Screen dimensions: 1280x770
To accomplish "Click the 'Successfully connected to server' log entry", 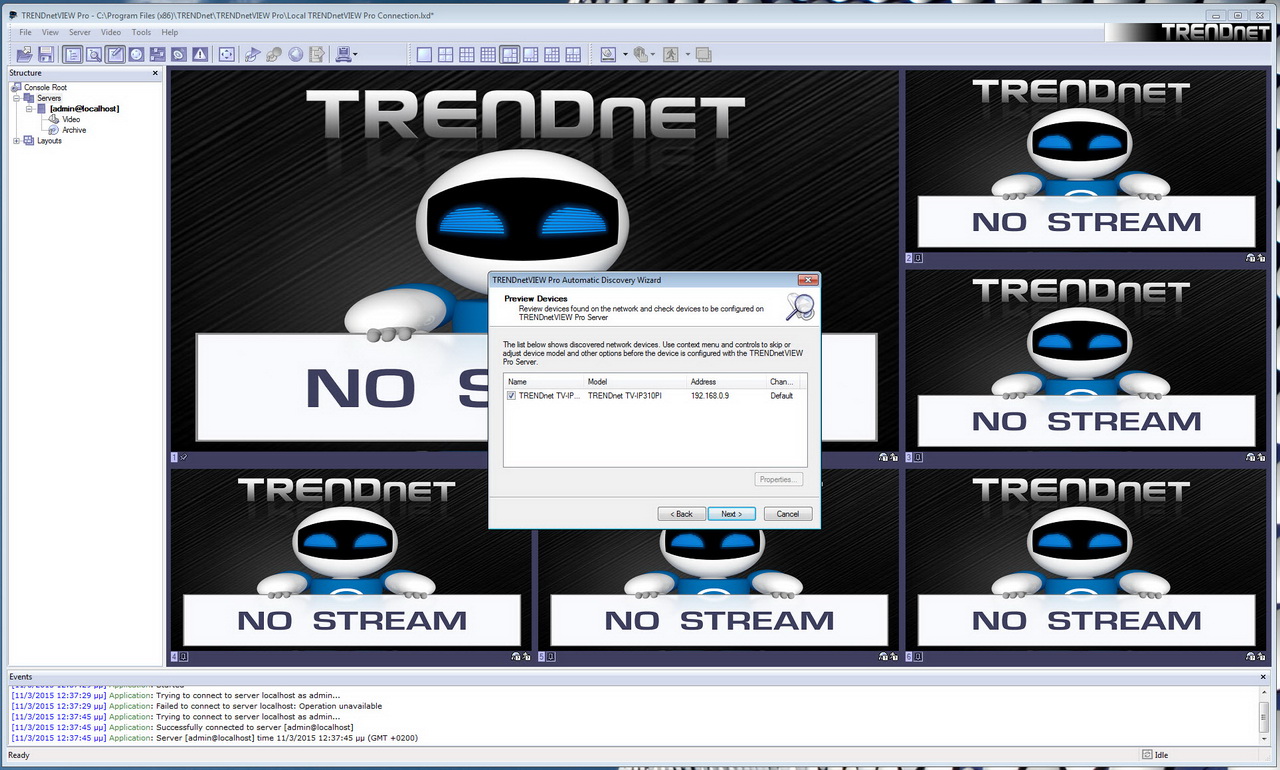I will point(183,728).
